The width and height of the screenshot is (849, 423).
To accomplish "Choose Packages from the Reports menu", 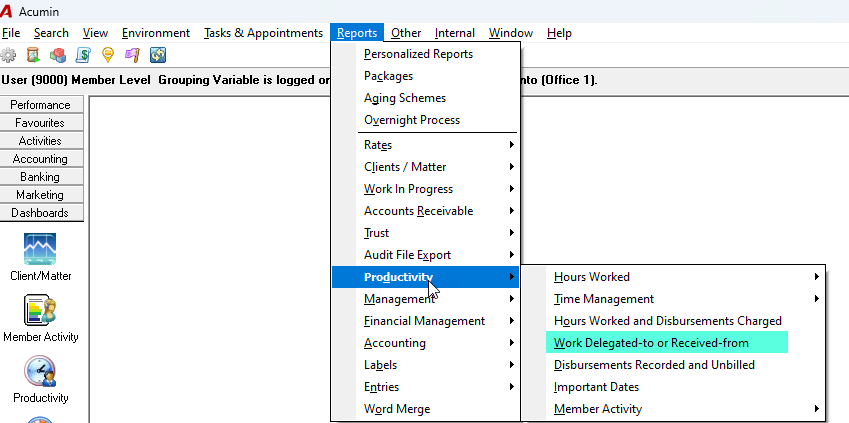I will tap(425, 76).
